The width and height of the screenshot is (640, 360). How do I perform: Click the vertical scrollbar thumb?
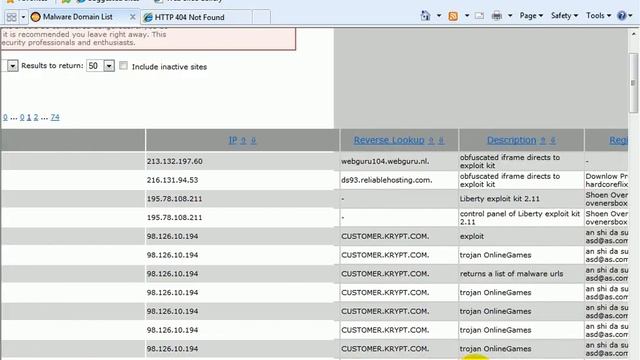point(633,83)
